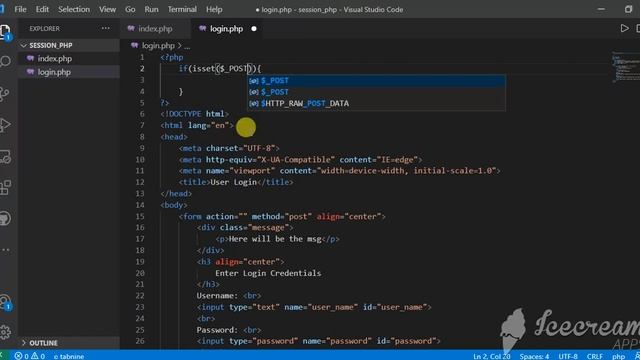Show additional activity bar views (three dots)
Image resolution: width=640 pixels, height=360 pixels.
coord(5,249)
